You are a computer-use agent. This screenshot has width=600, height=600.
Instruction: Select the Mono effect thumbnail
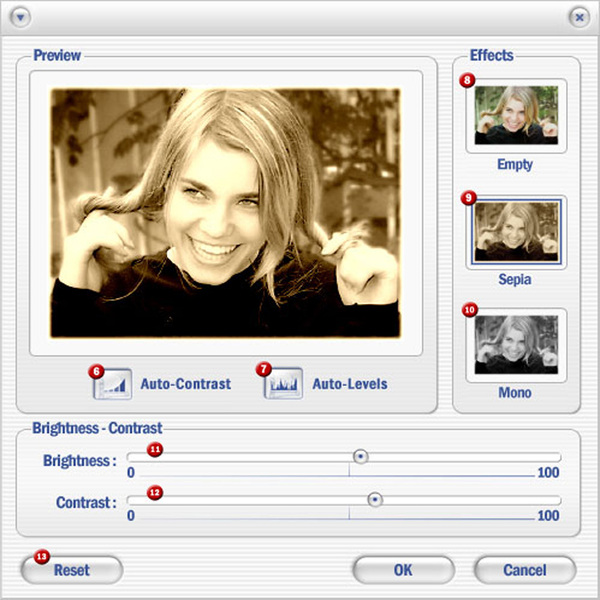pos(516,345)
